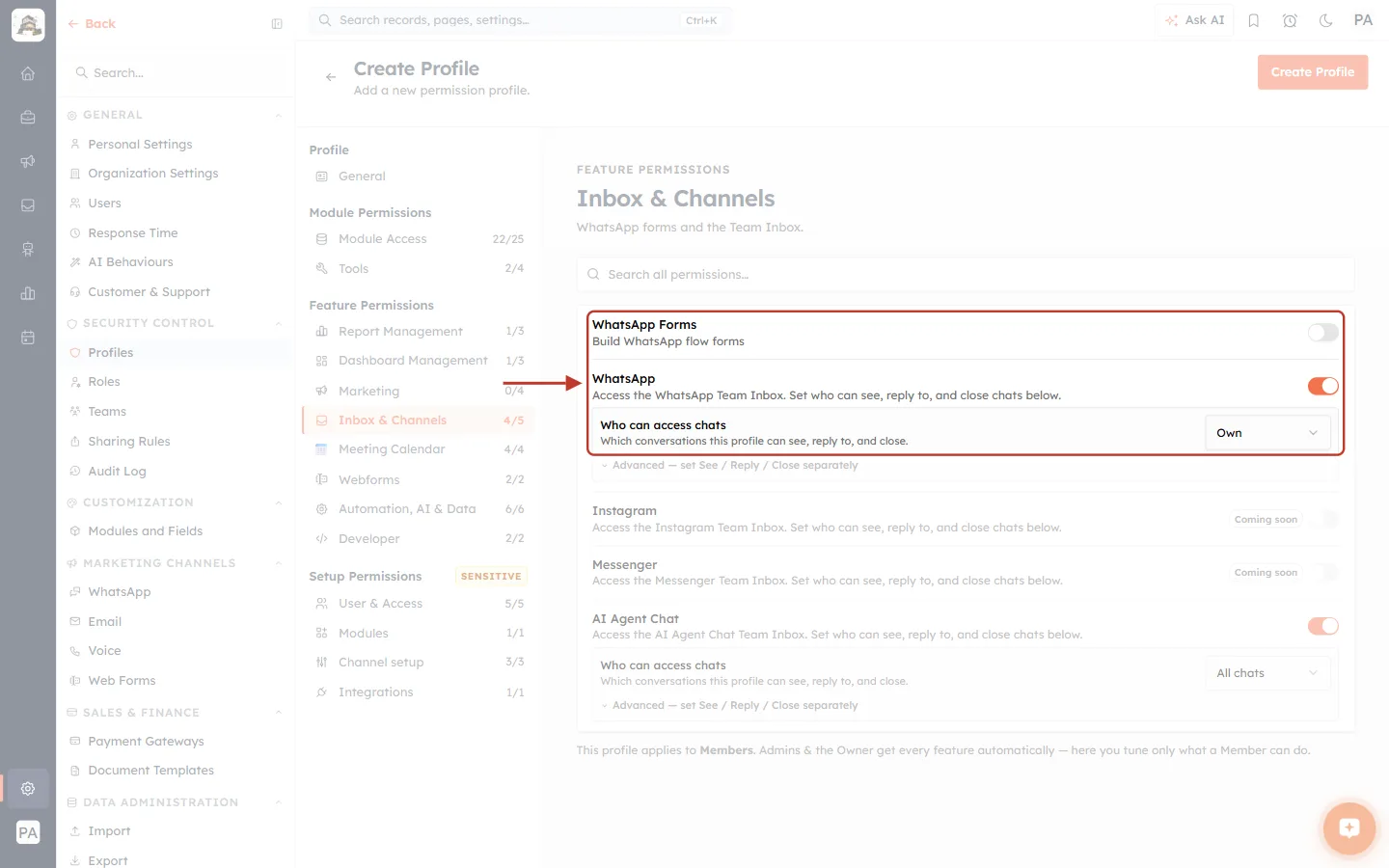Turn off the AI Agent Chat toggle

tap(1322, 627)
